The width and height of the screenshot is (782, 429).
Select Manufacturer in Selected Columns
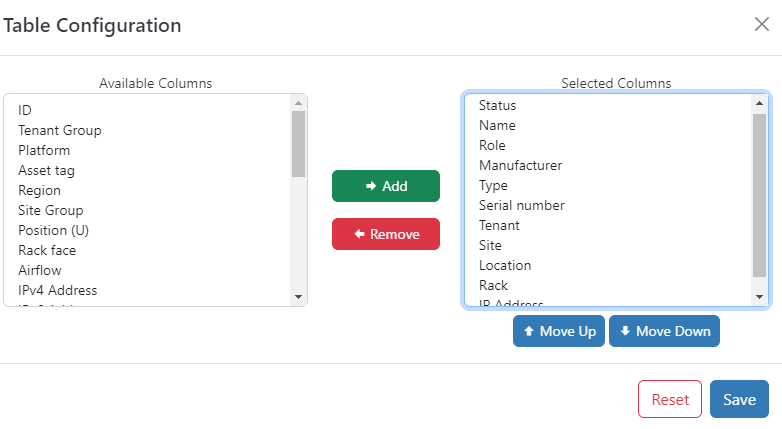[x=608, y=165]
